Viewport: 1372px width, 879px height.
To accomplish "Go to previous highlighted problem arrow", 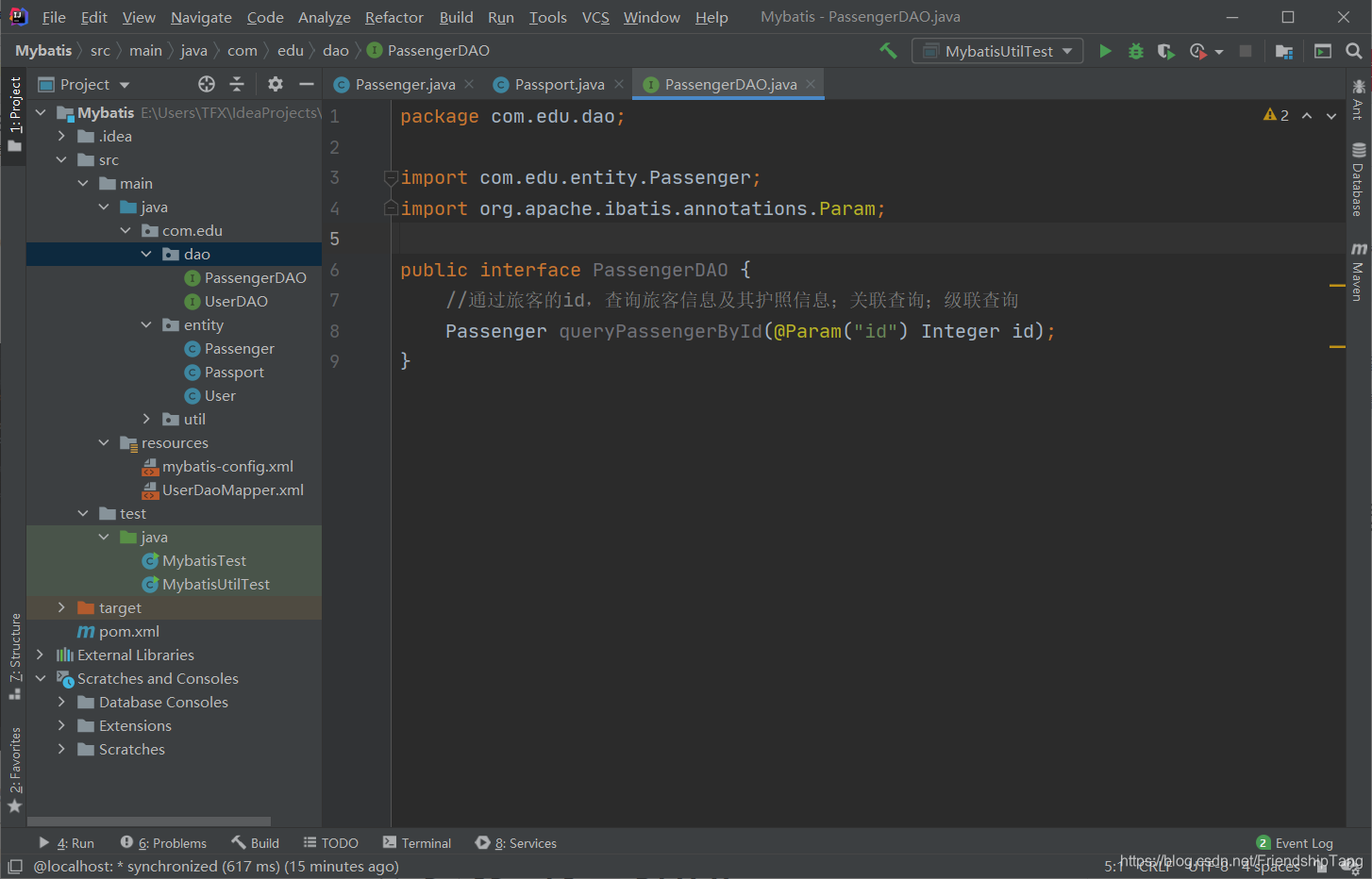I will coord(1307,115).
